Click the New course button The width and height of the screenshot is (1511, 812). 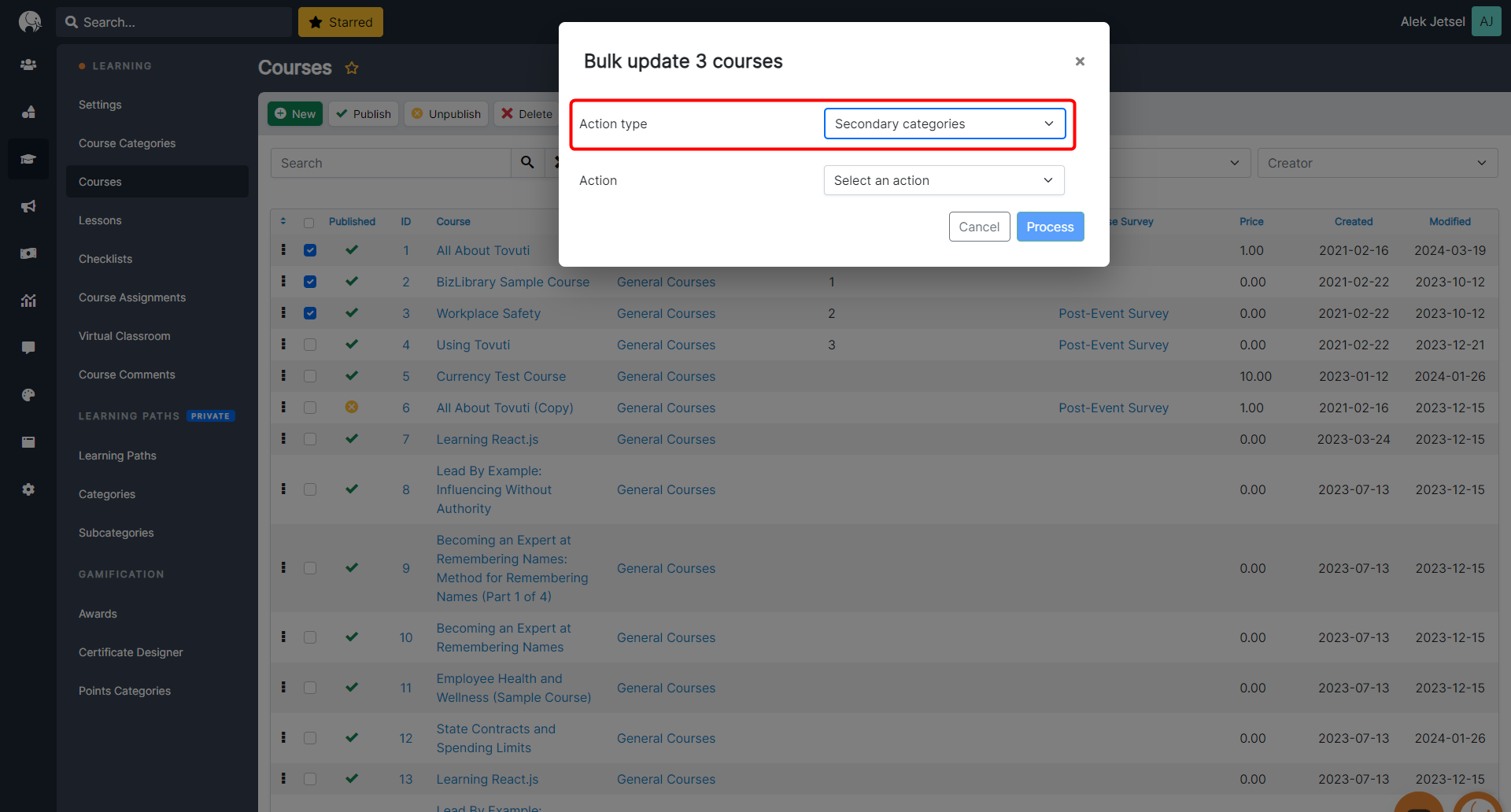click(x=295, y=113)
